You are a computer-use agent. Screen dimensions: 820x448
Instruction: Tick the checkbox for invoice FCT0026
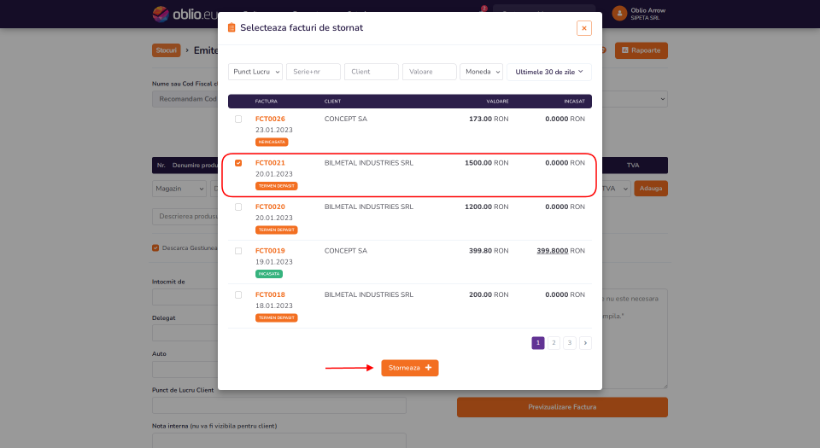point(238,119)
